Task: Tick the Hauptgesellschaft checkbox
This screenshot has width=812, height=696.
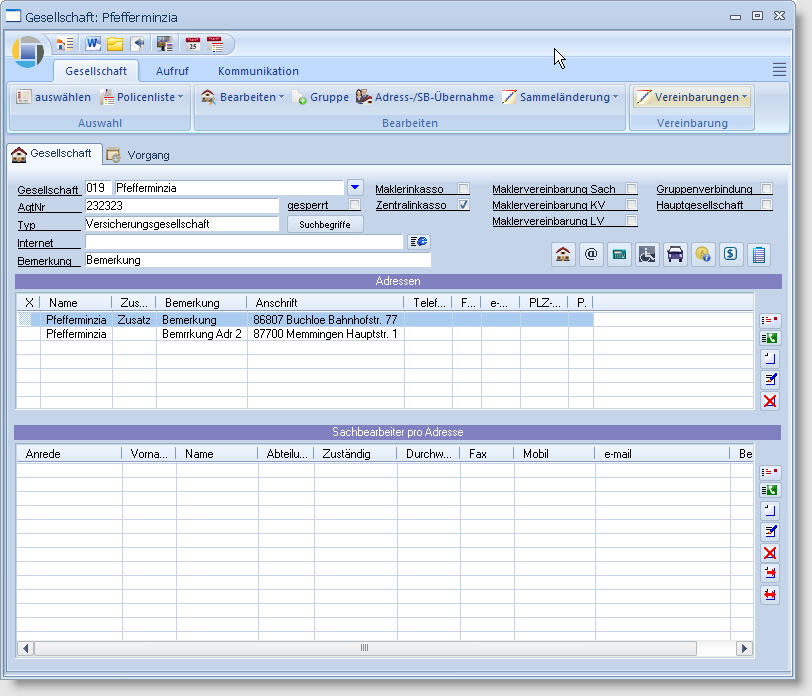Action: 766,205
